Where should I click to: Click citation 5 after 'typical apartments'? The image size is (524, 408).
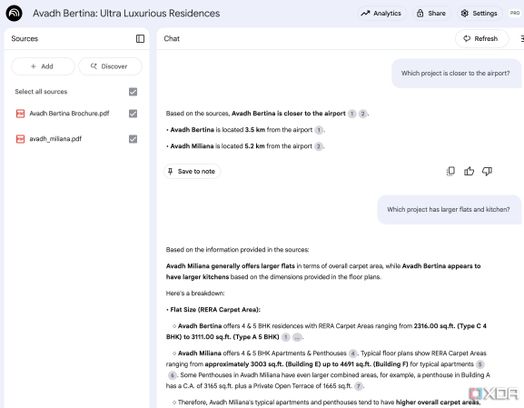[x=480, y=364]
